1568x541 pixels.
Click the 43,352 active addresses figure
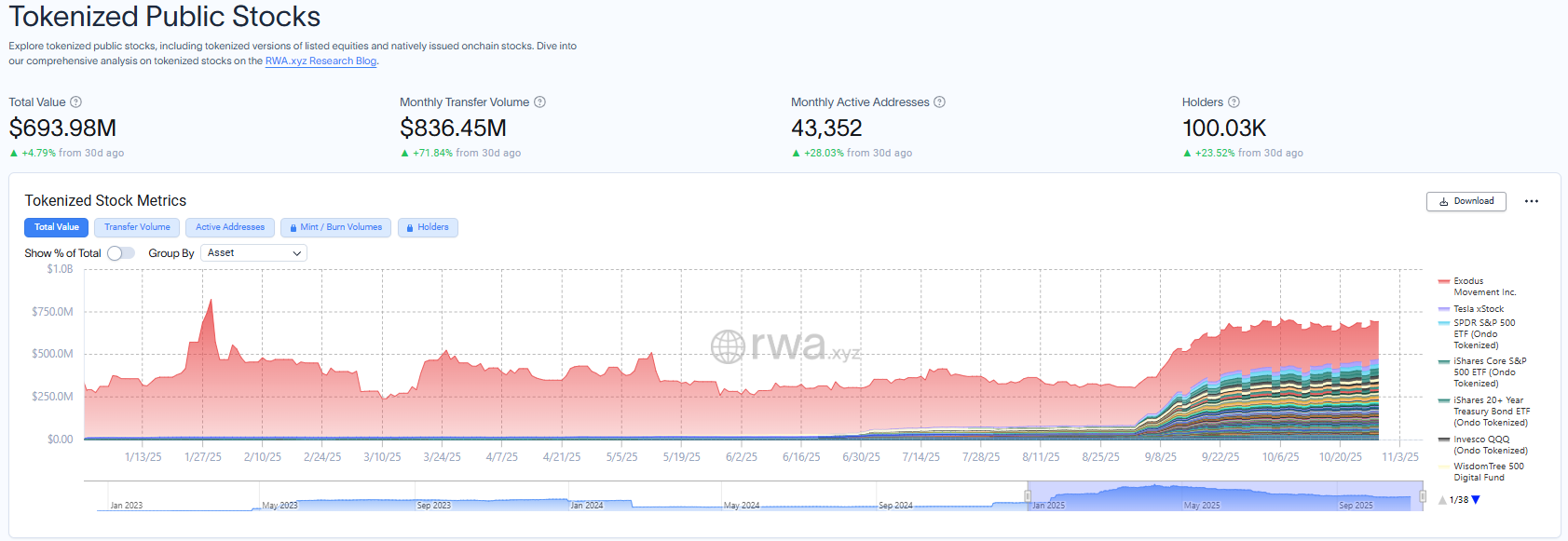pyautogui.click(x=826, y=128)
